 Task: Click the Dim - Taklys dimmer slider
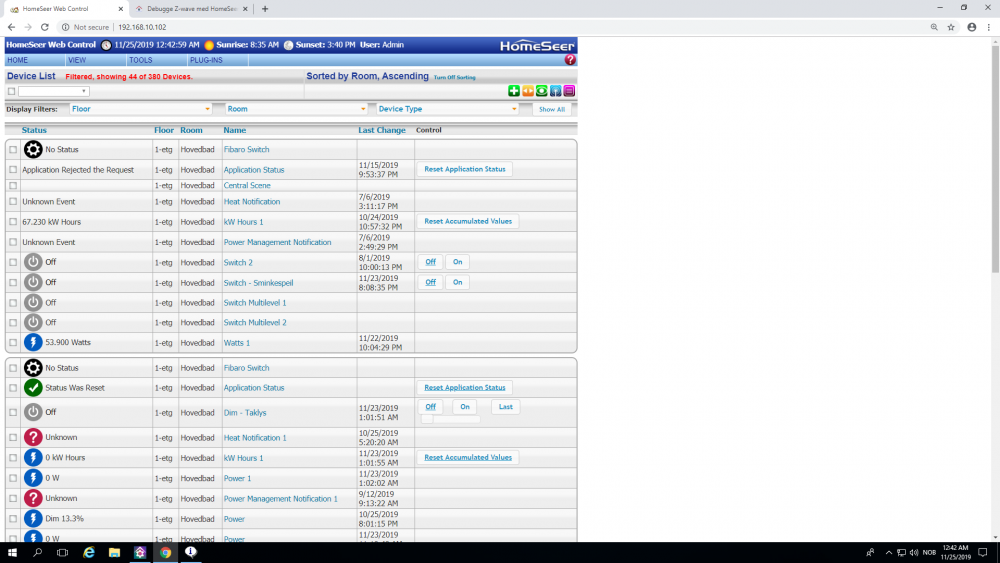pyautogui.click(x=450, y=419)
